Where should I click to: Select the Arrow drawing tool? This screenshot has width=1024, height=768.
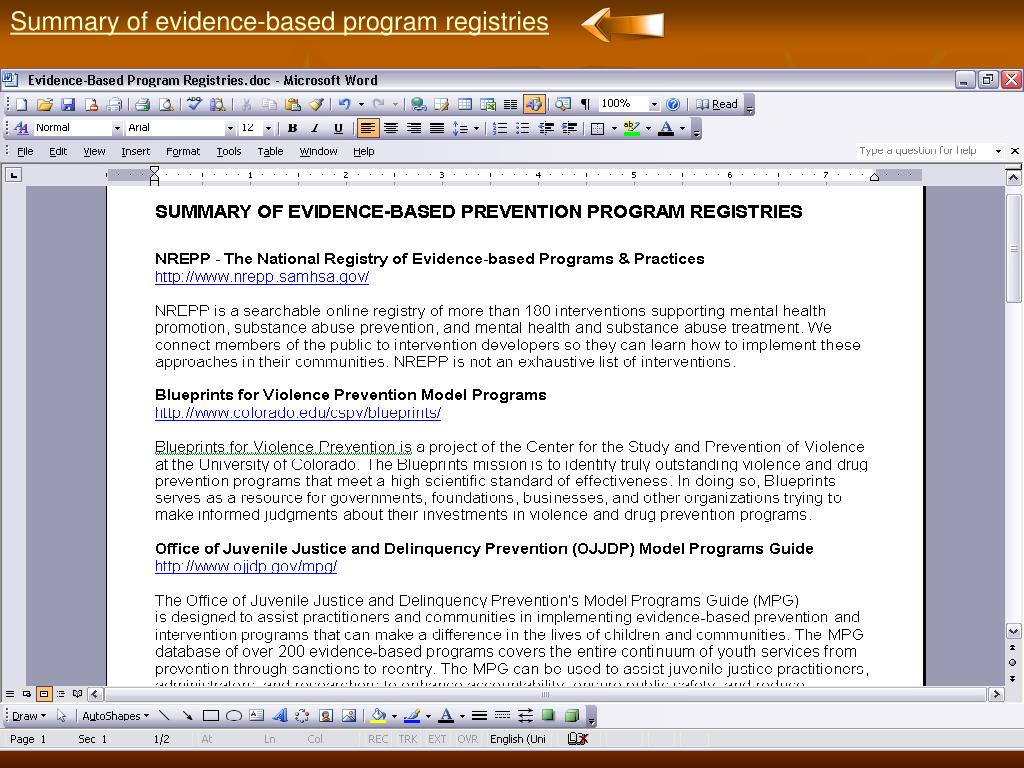pos(187,716)
